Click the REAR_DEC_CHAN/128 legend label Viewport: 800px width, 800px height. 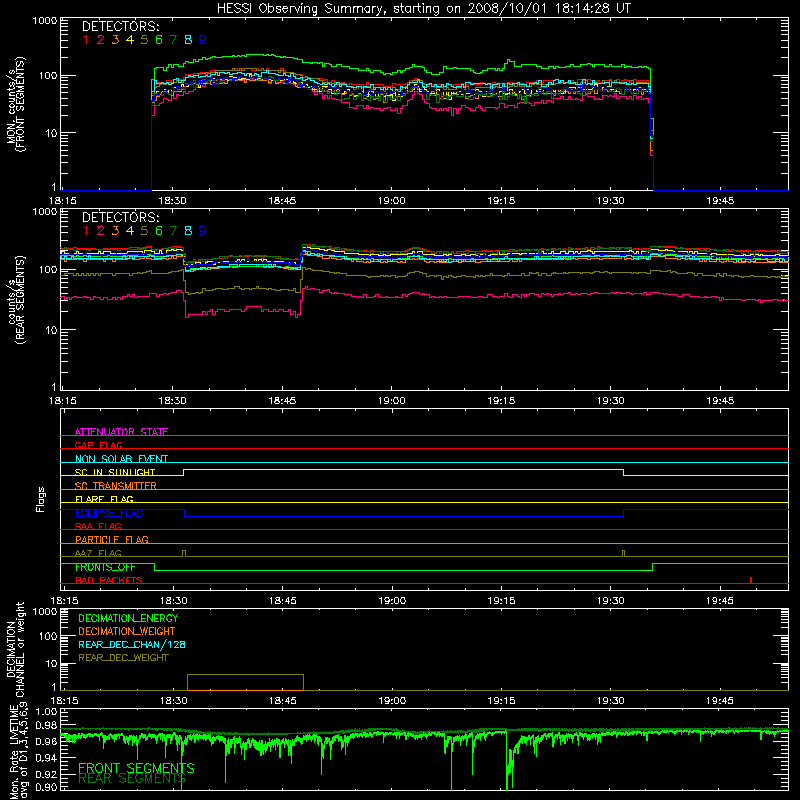[x=132, y=644]
